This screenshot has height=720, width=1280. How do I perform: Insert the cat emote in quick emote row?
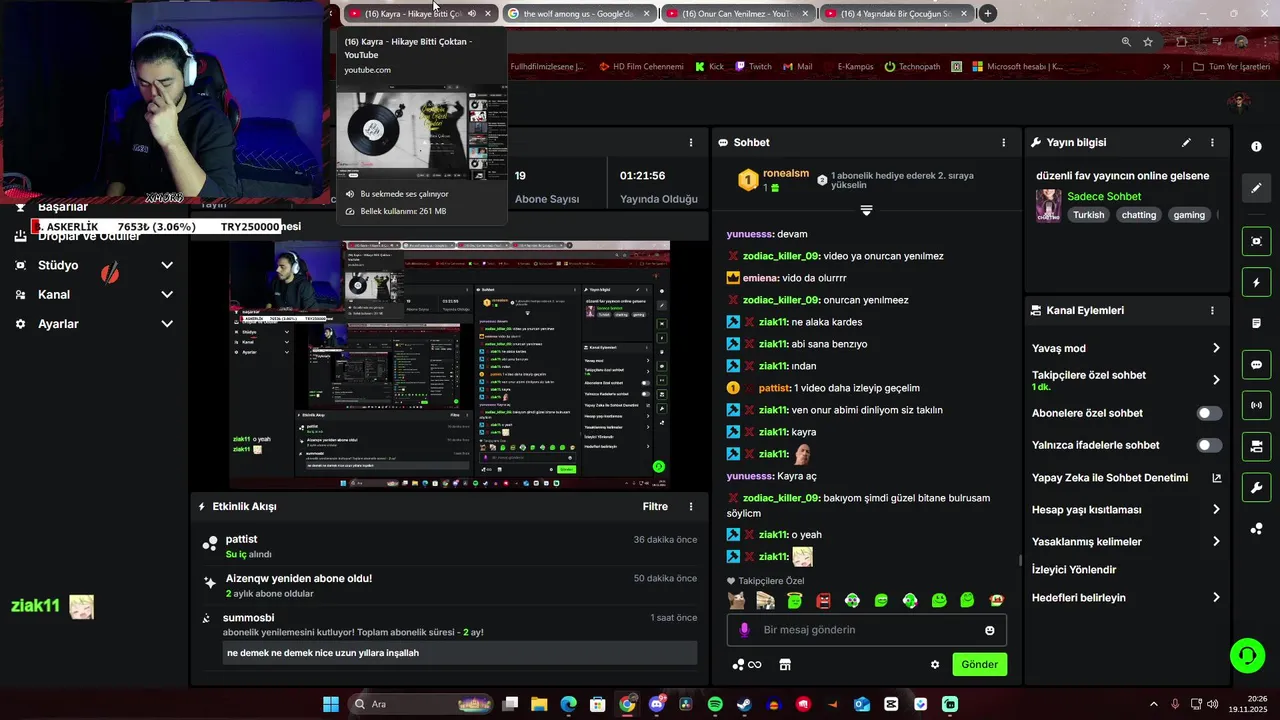[736, 601]
